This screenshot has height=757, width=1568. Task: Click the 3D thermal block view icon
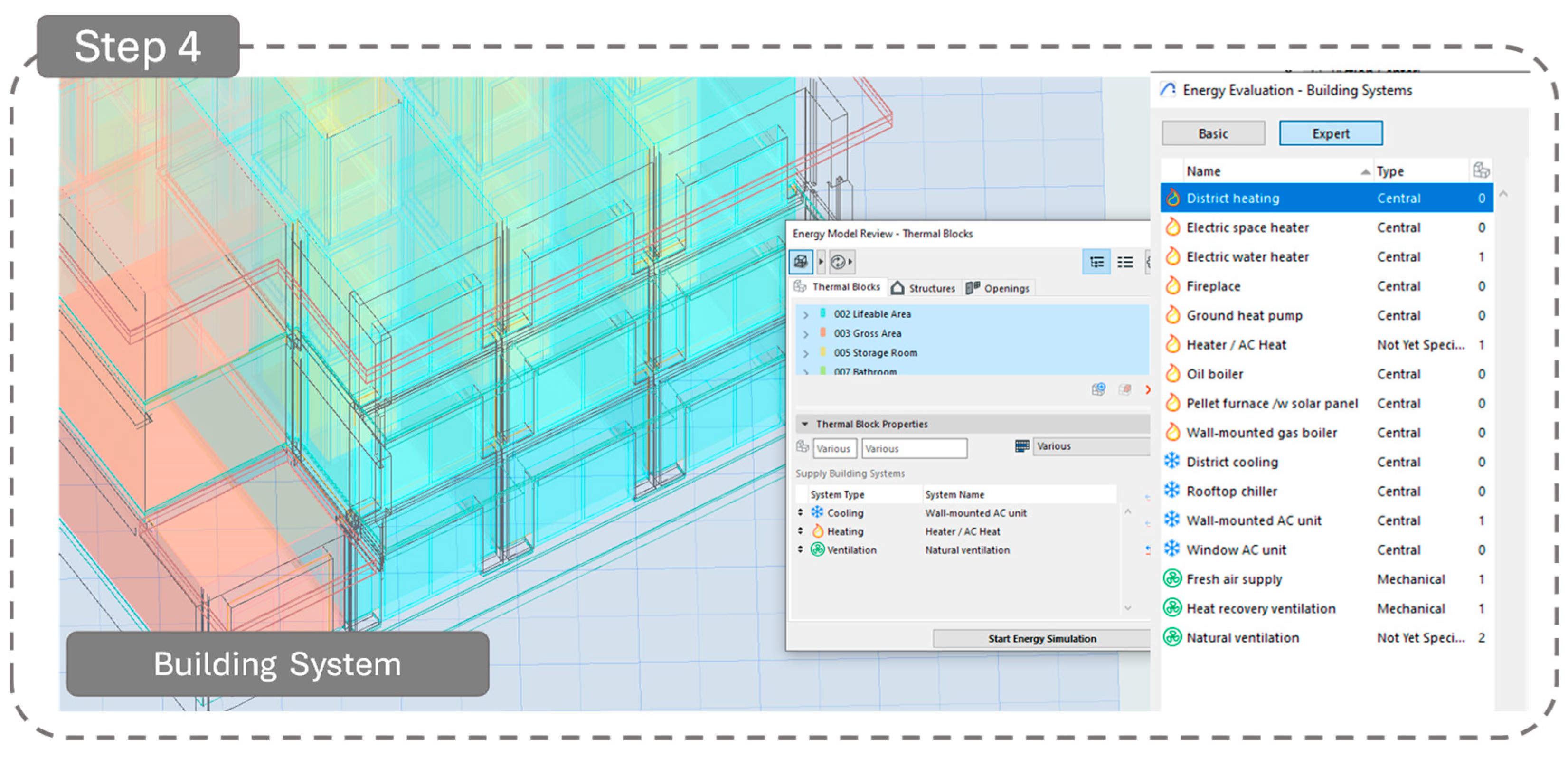click(x=801, y=262)
